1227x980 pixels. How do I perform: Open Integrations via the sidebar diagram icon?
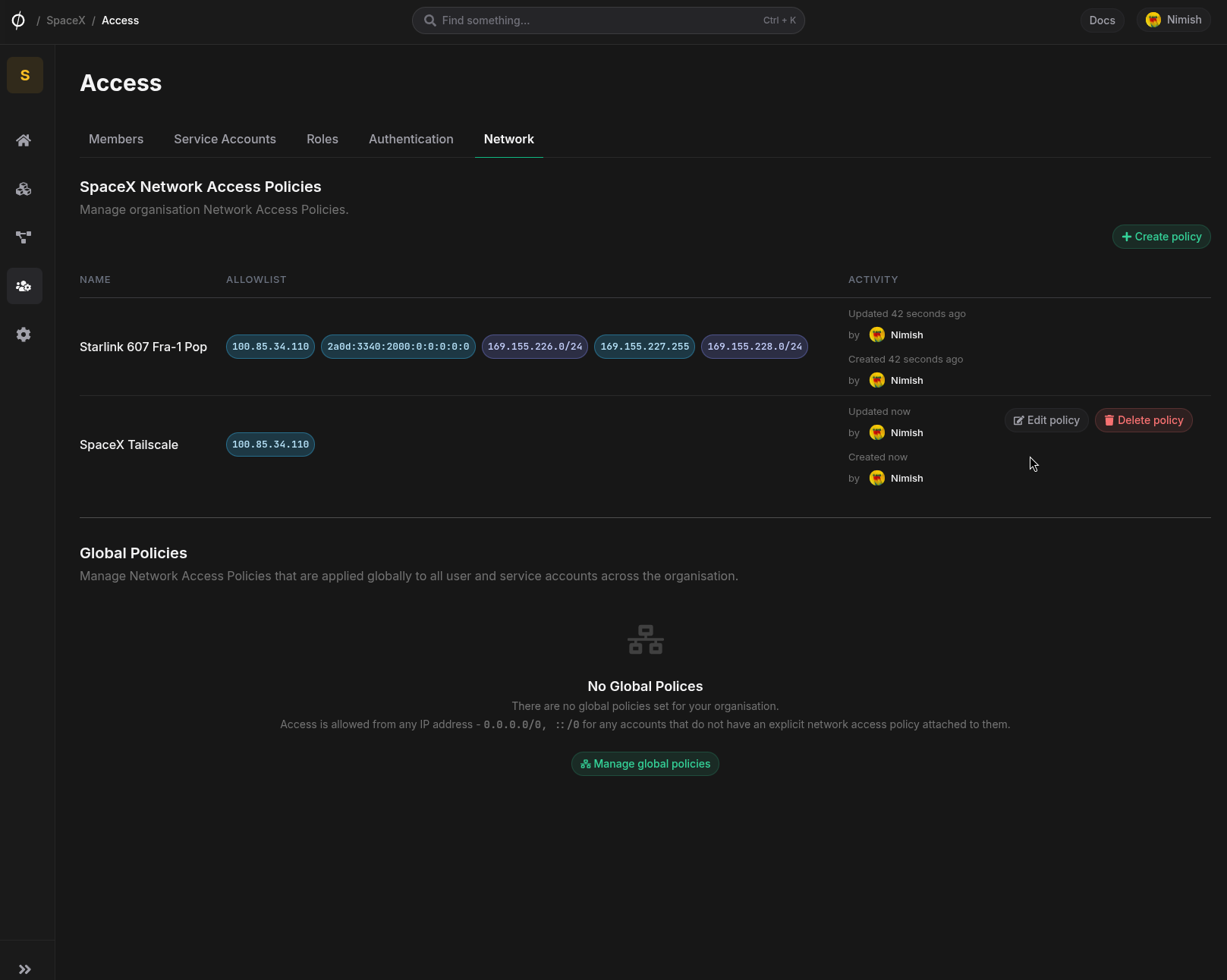(24, 237)
